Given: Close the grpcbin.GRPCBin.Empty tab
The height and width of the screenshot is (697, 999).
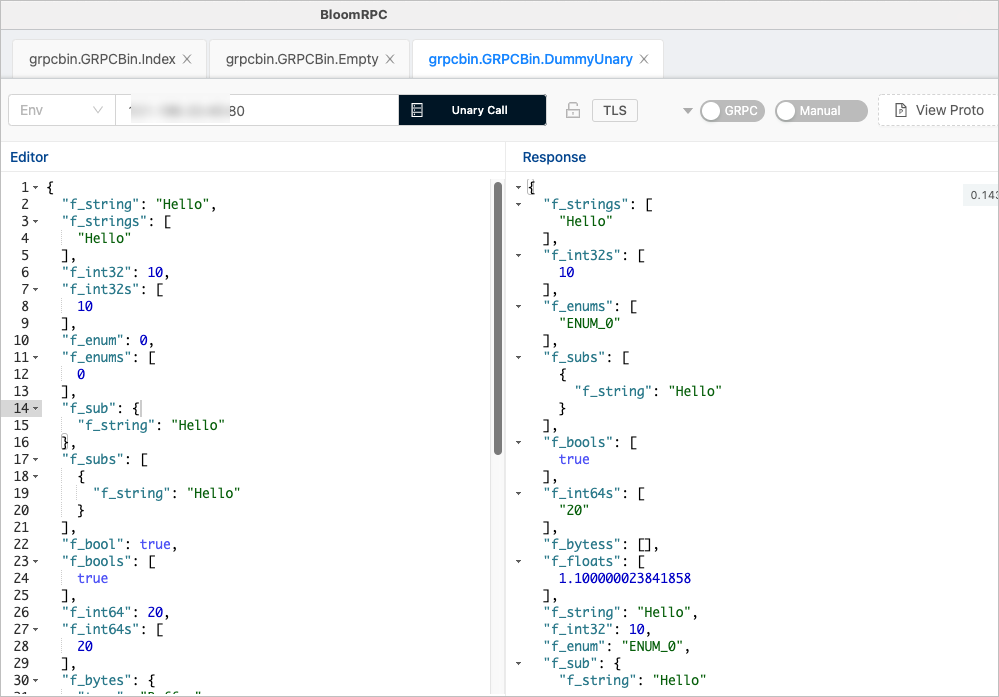Looking at the screenshot, I should (390, 59).
